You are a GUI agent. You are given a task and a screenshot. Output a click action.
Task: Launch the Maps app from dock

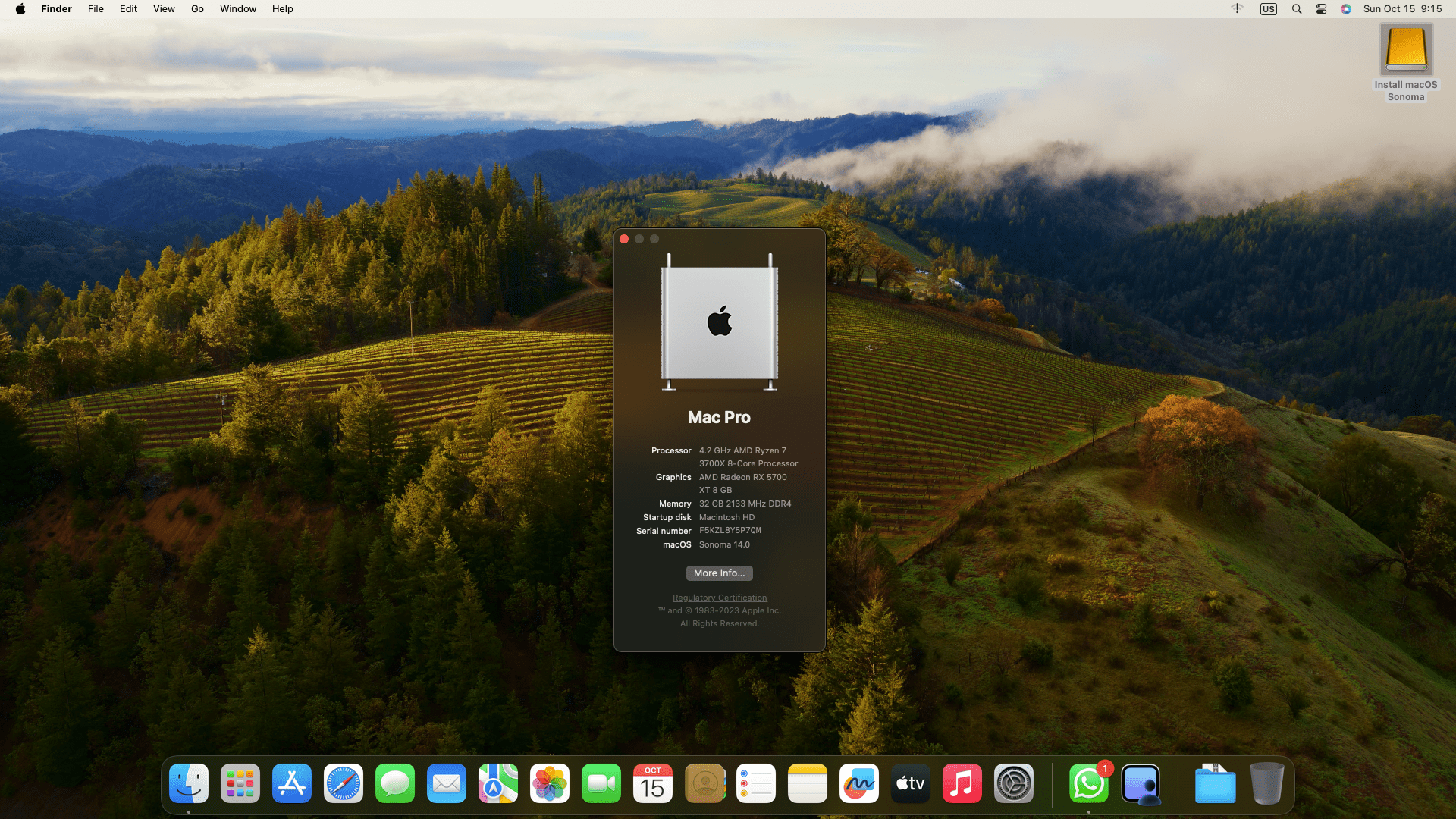pyautogui.click(x=498, y=783)
